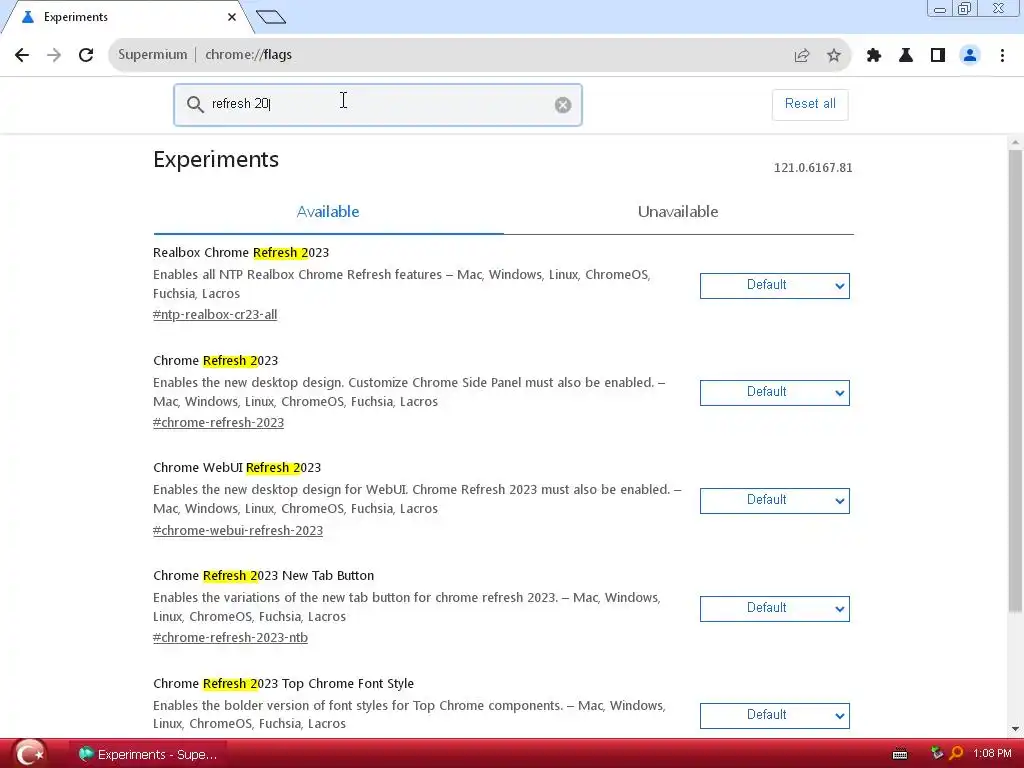Click the search magnifier icon in flags box
This screenshot has height=768, width=1024.
pos(195,104)
